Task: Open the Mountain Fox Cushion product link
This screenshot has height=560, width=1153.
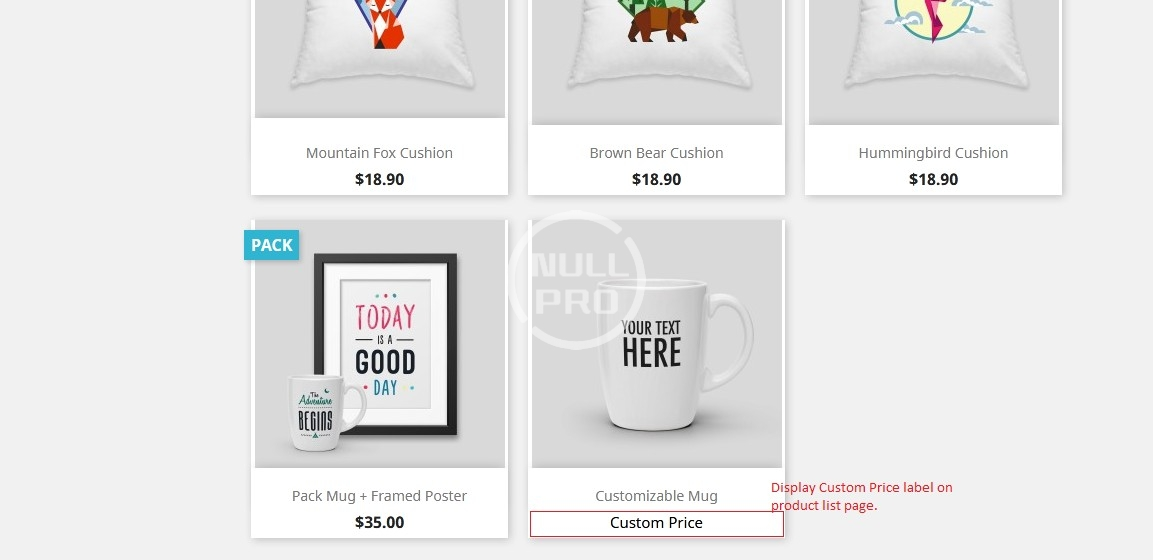Action: [x=379, y=153]
